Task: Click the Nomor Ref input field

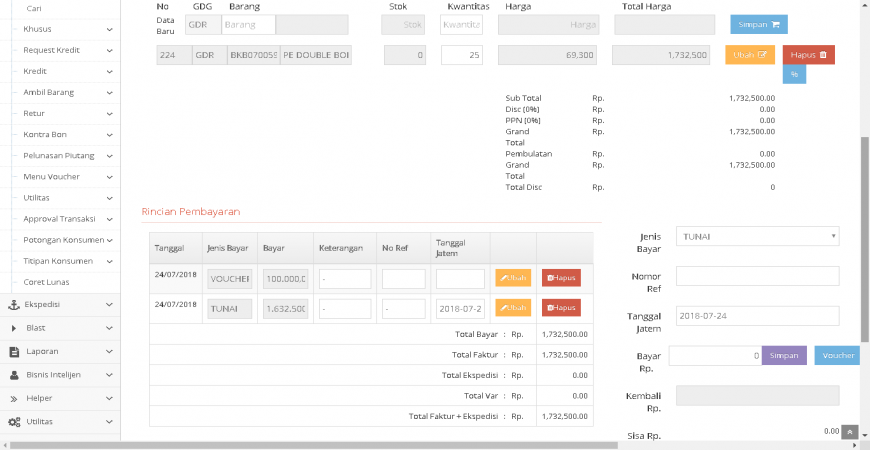Action: click(757, 276)
